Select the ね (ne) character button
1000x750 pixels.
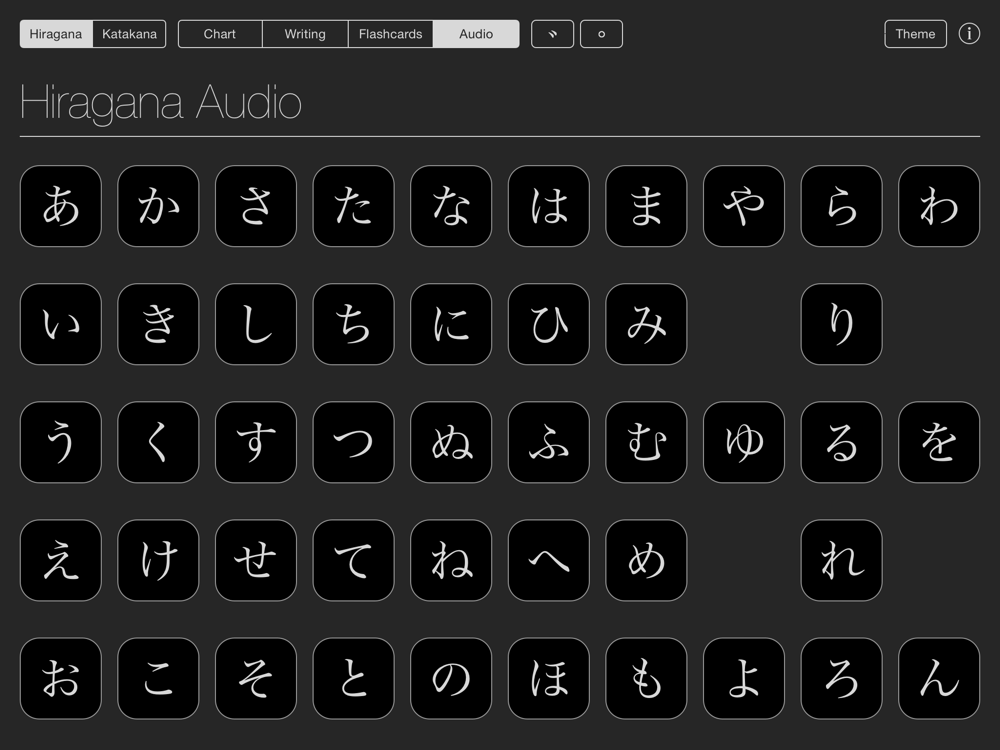pos(451,560)
